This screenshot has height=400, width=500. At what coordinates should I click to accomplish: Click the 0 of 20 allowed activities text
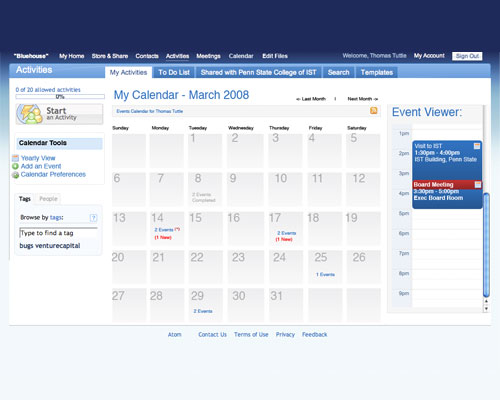pyautogui.click(x=48, y=90)
